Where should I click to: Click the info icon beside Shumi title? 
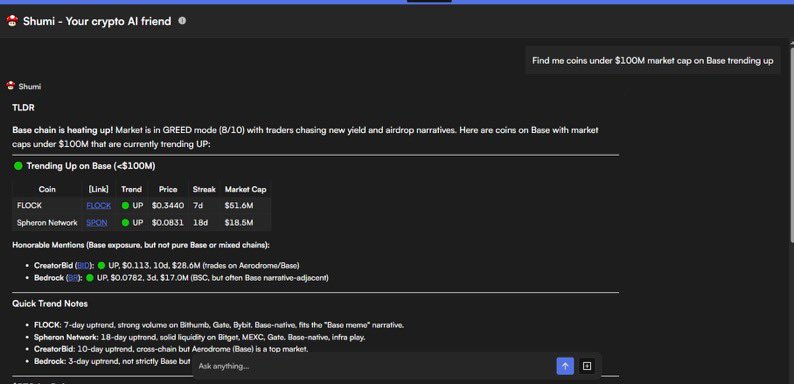(x=182, y=21)
